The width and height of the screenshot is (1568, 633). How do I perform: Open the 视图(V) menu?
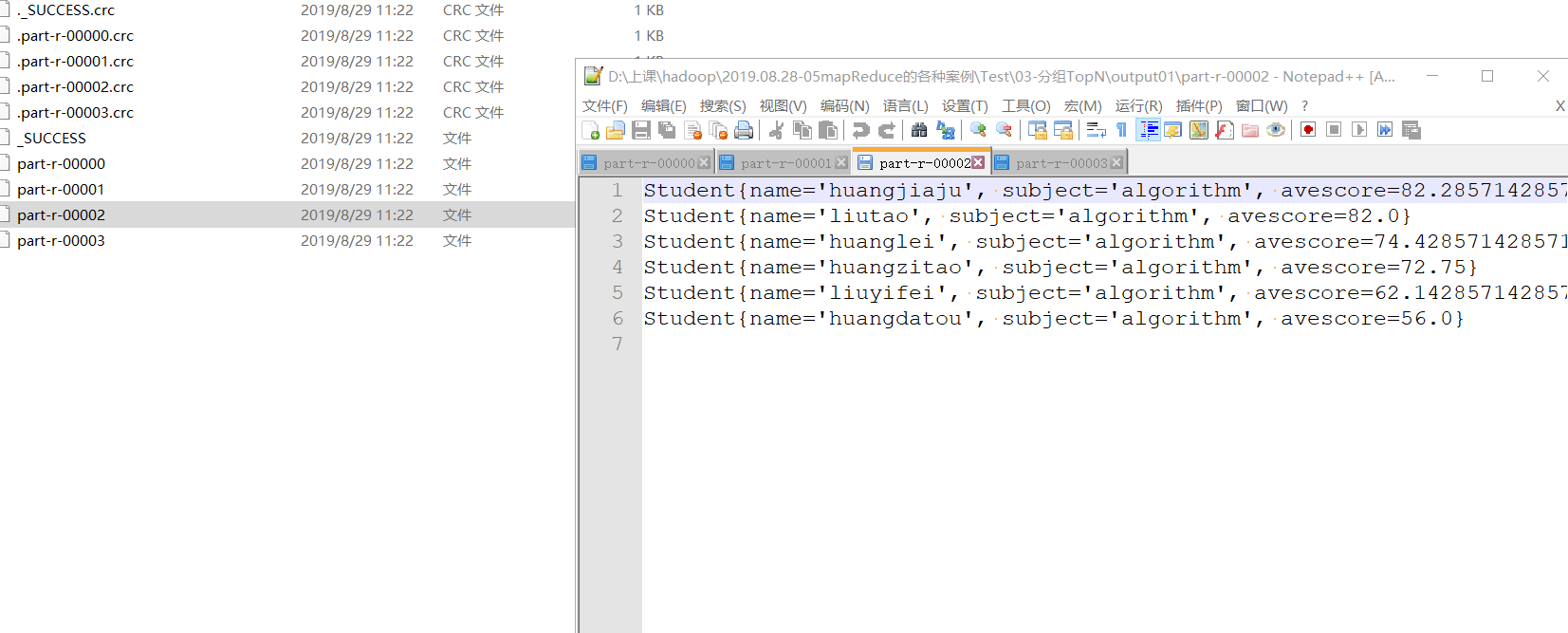coord(783,105)
